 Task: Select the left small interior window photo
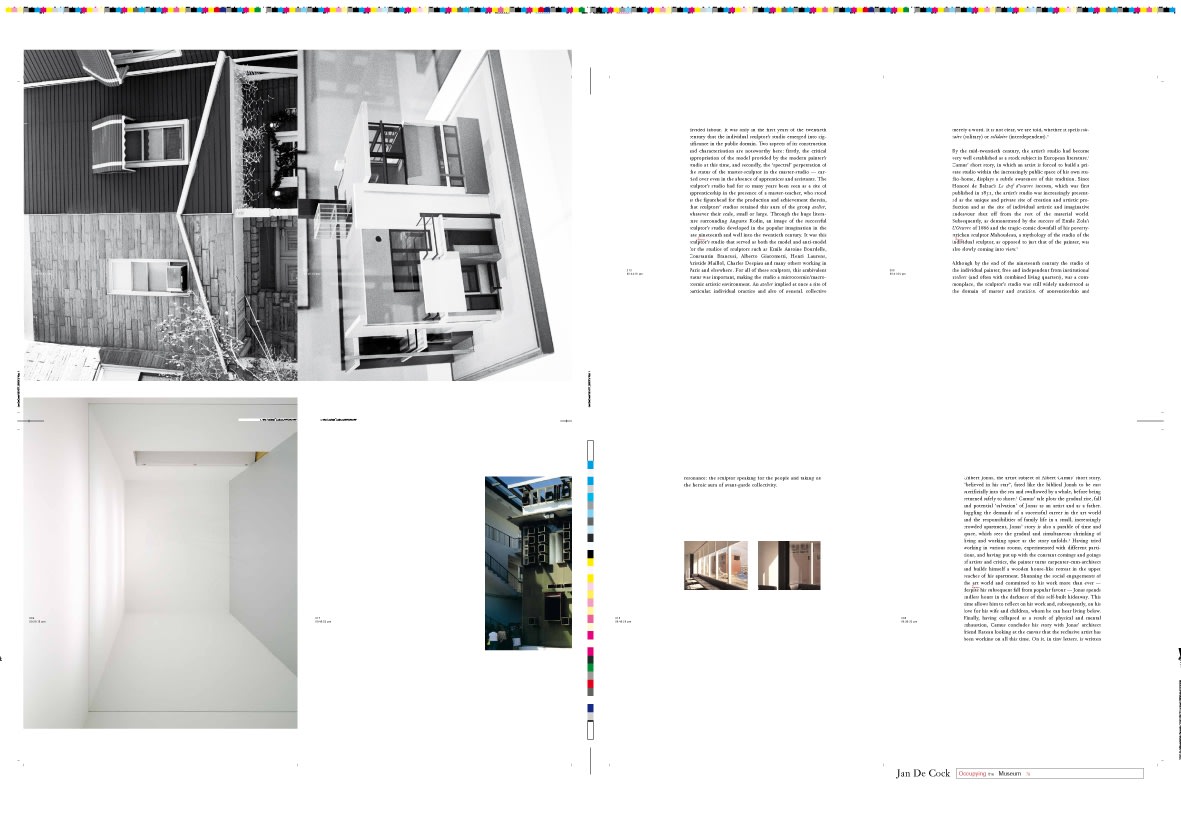tap(715, 566)
